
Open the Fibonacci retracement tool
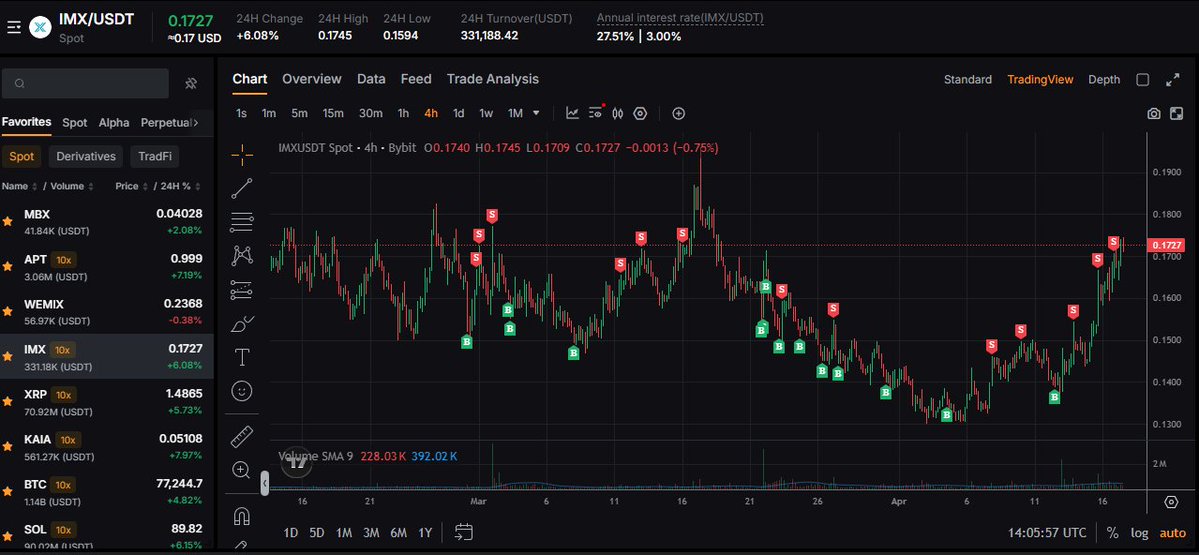242,222
